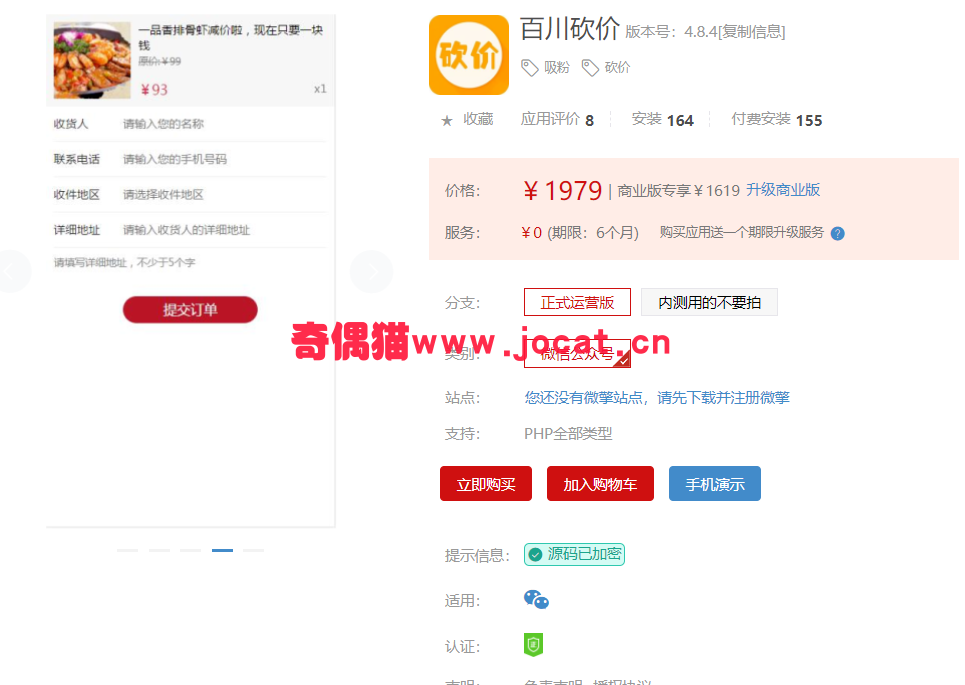Click the 手机演示 mobile demo button
965x685 pixels.
pos(715,484)
